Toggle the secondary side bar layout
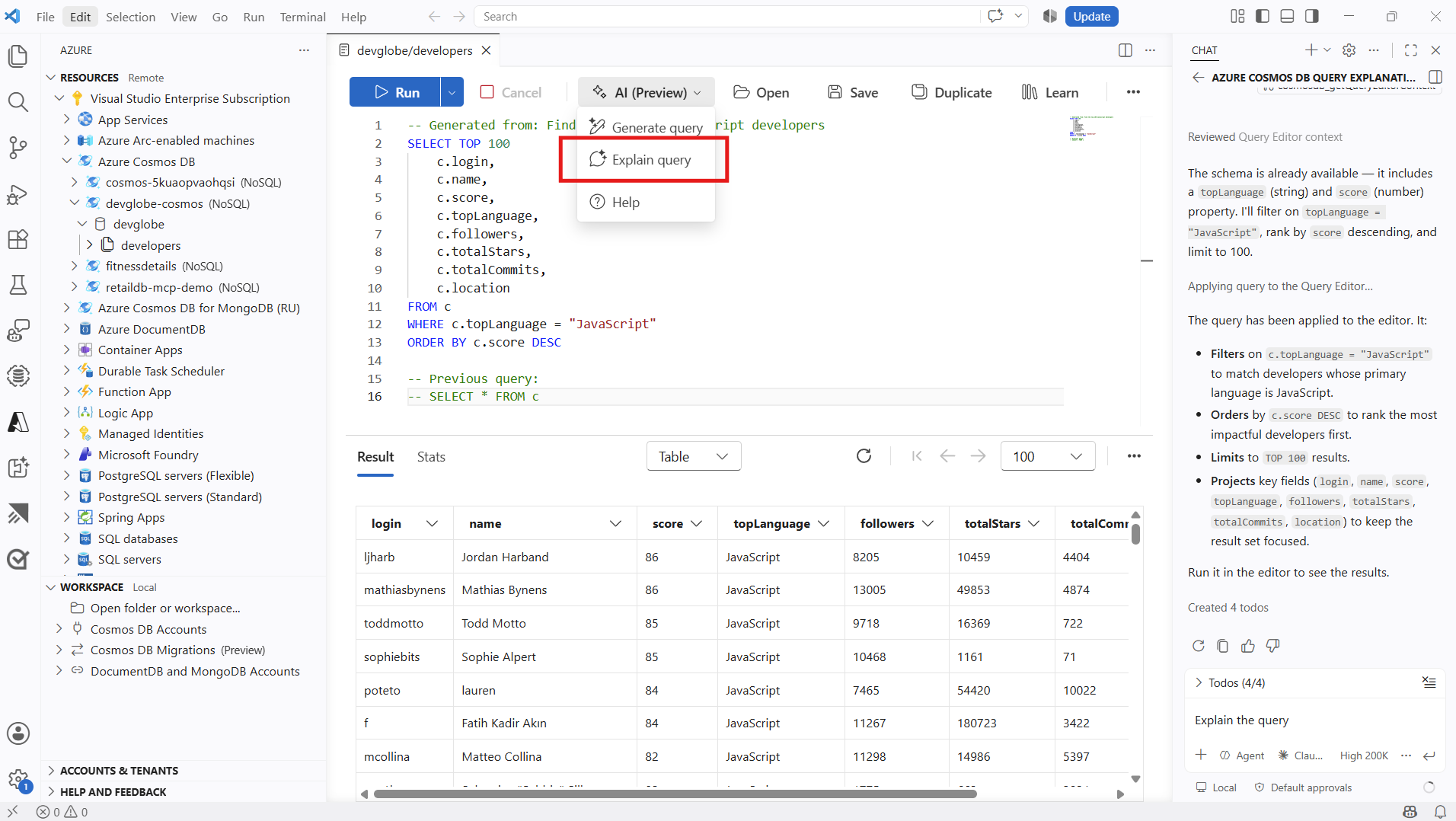 click(x=1312, y=16)
